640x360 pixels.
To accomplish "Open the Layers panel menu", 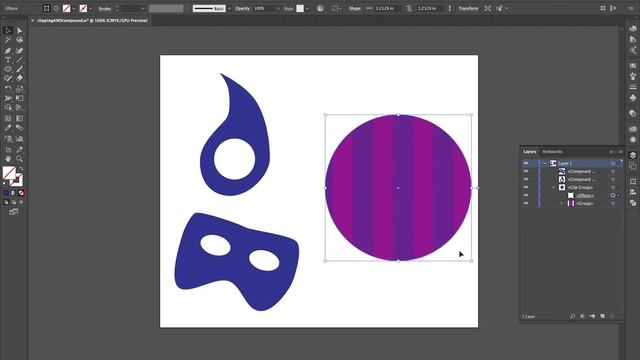I will click(x=621, y=151).
